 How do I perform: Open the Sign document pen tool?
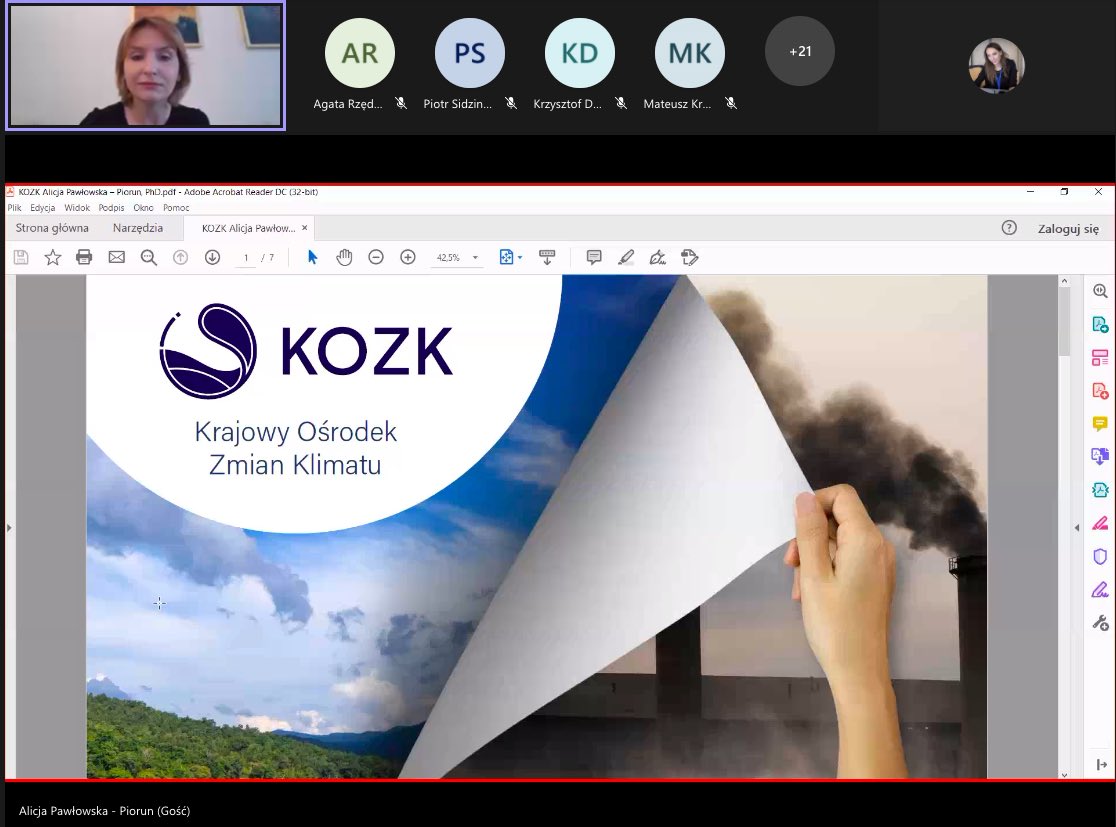pyautogui.click(x=658, y=257)
